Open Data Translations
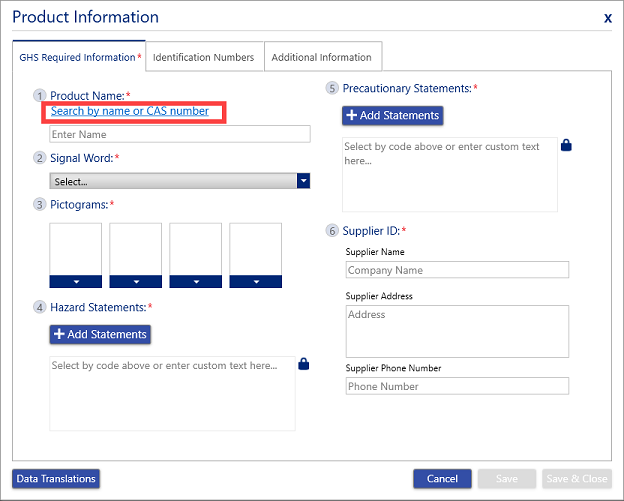This screenshot has height=501, width=624. click(56, 479)
